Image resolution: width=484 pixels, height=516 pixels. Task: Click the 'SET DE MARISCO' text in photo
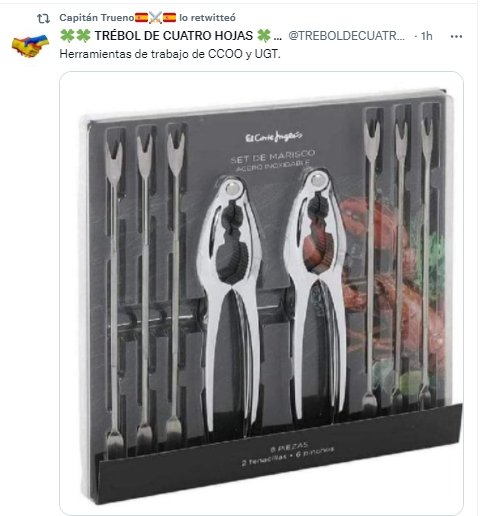pos(273,157)
